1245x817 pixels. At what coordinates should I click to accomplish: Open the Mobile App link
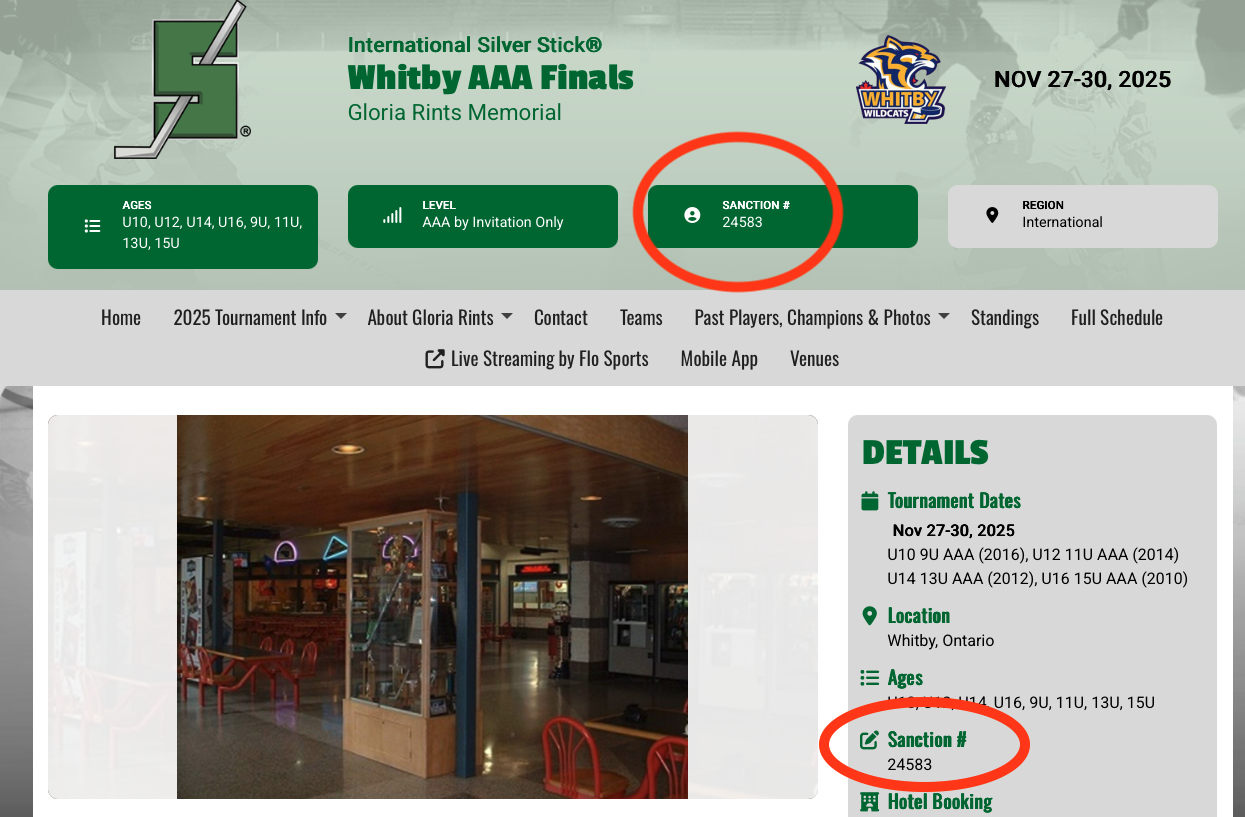pos(719,359)
